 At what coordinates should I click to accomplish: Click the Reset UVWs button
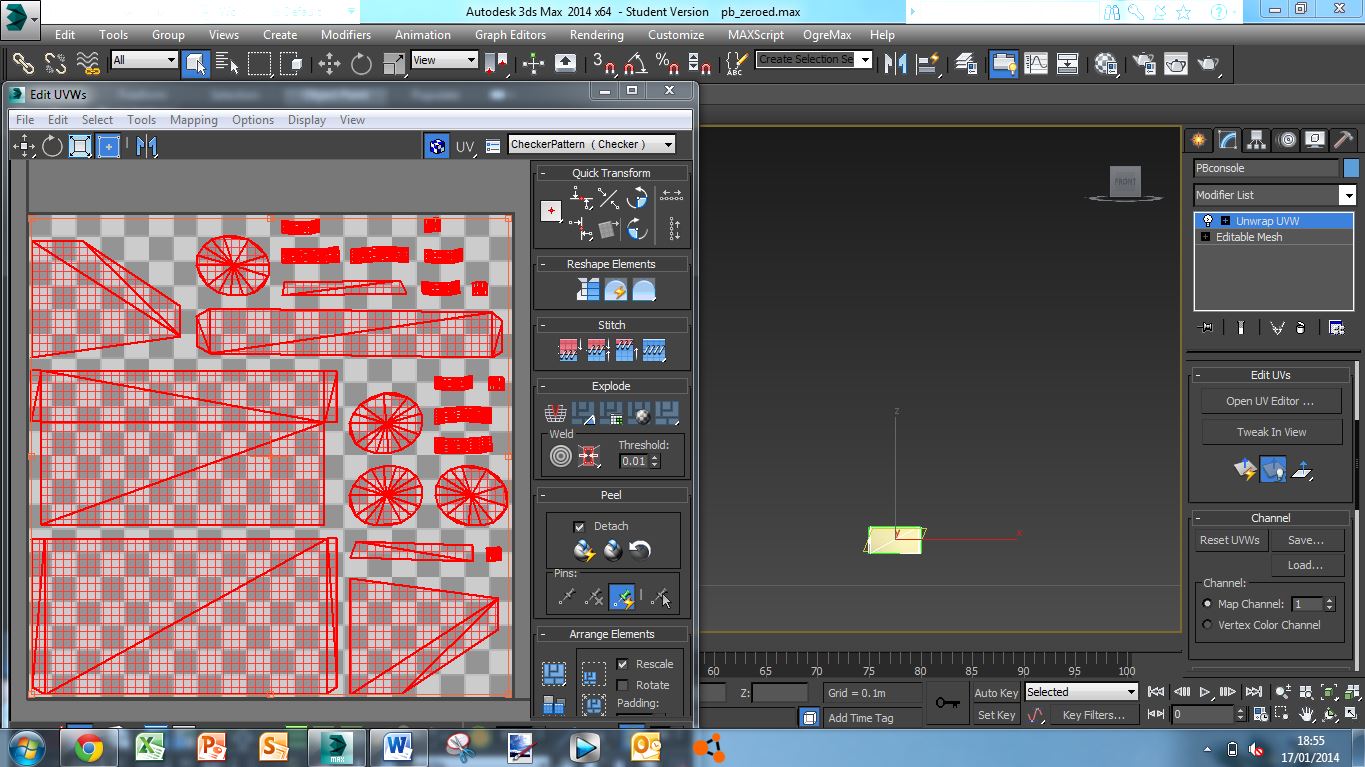[1230, 540]
